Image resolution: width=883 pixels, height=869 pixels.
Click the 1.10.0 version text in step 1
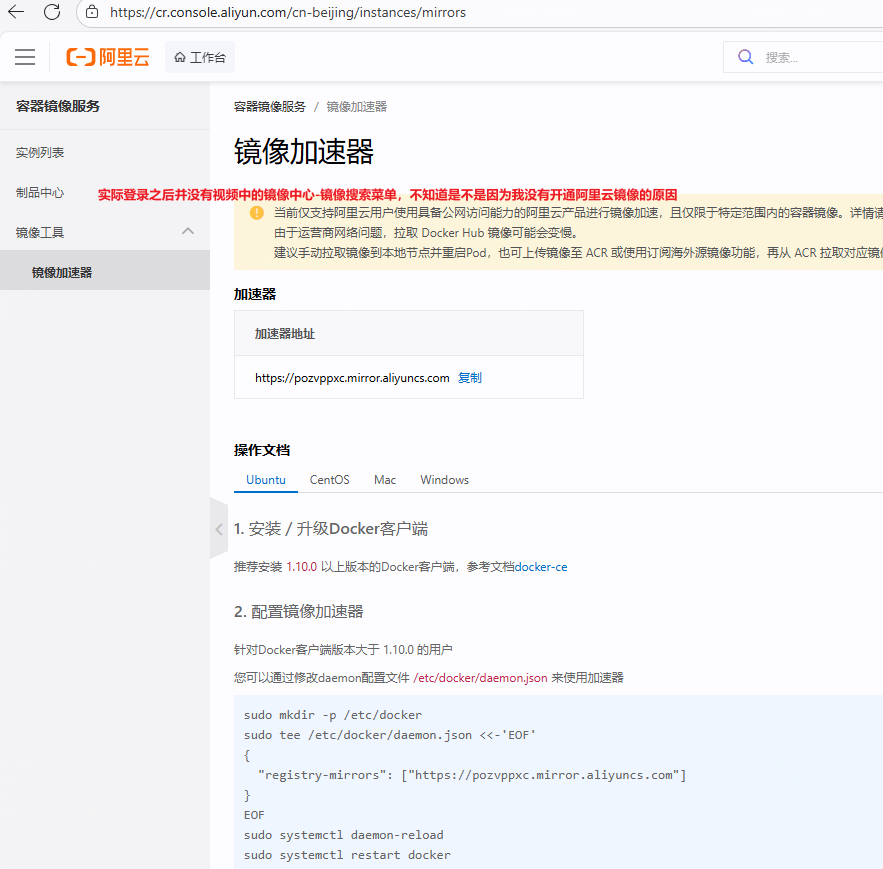point(301,567)
